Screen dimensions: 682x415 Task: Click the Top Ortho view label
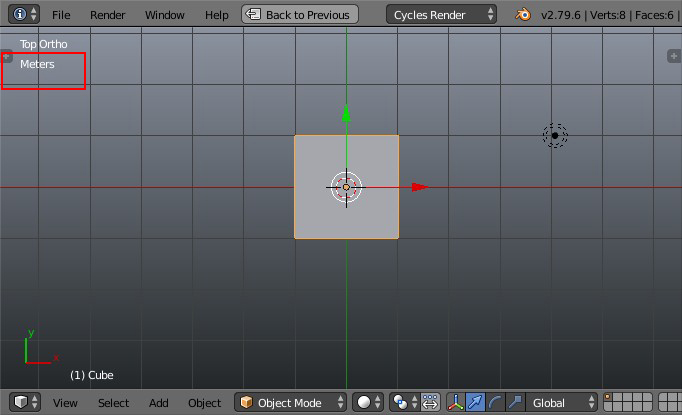tap(43, 44)
